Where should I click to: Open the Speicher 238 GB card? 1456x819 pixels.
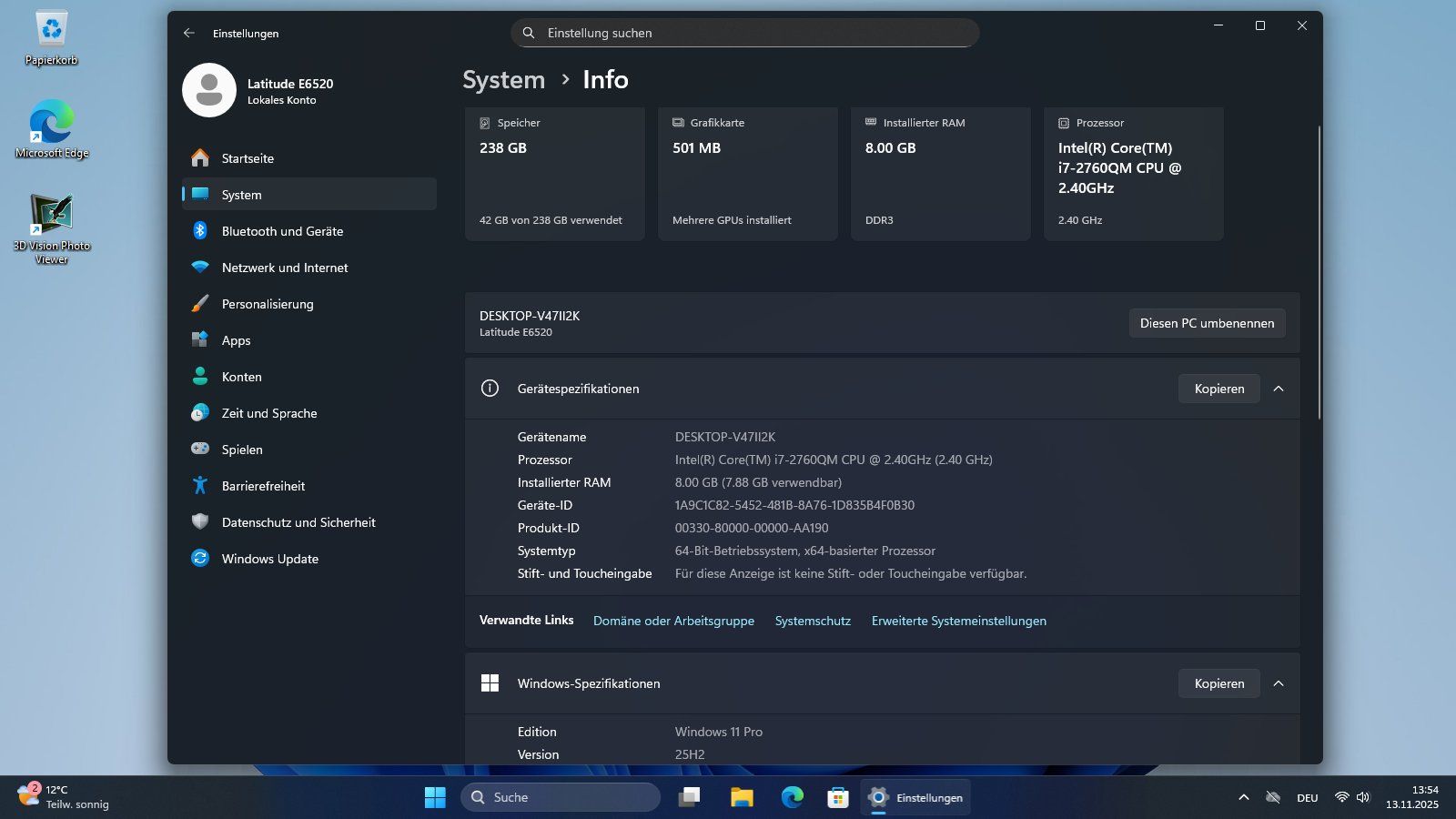(x=554, y=174)
